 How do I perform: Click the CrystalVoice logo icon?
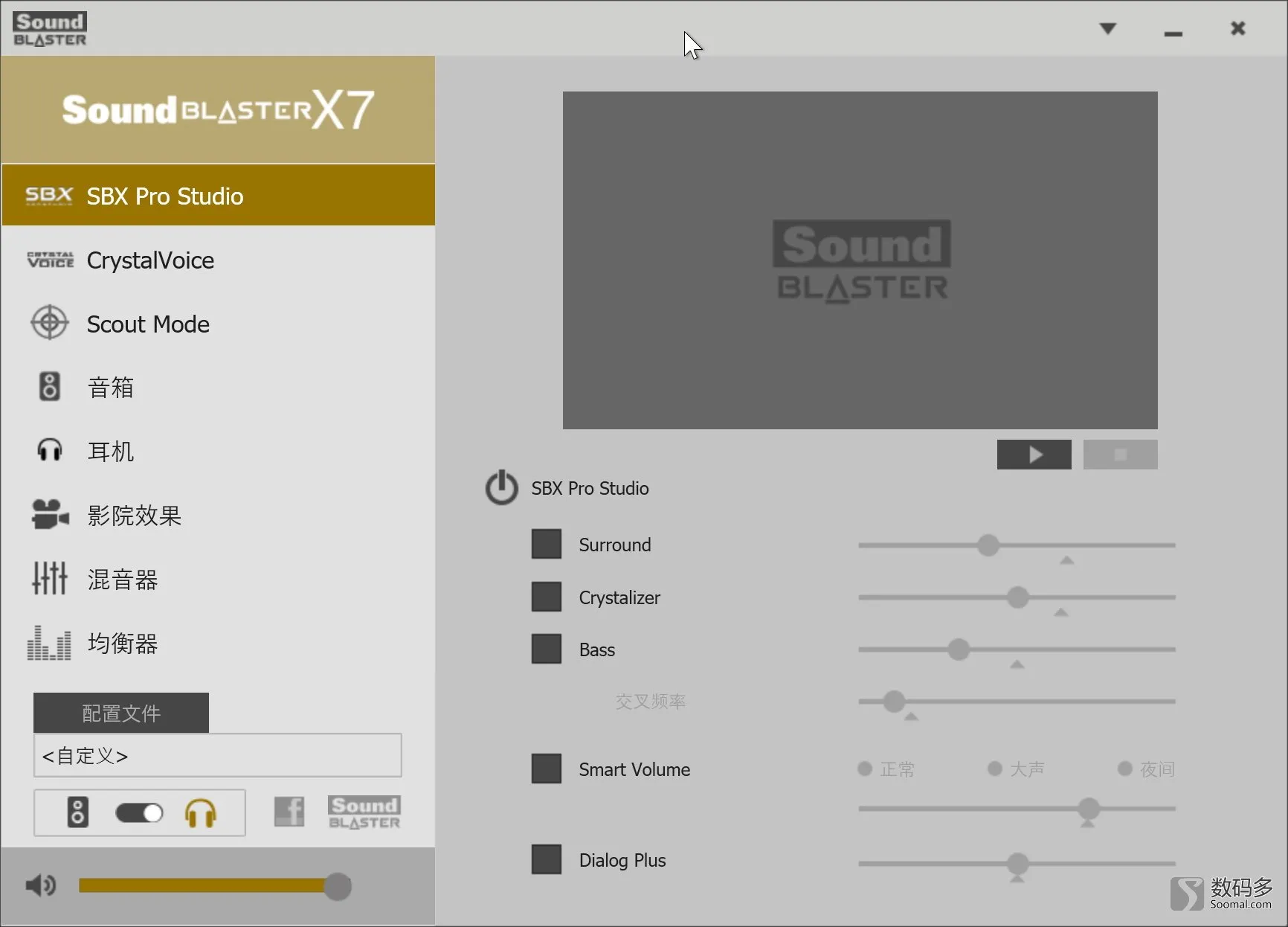pyautogui.click(x=51, y=260)
